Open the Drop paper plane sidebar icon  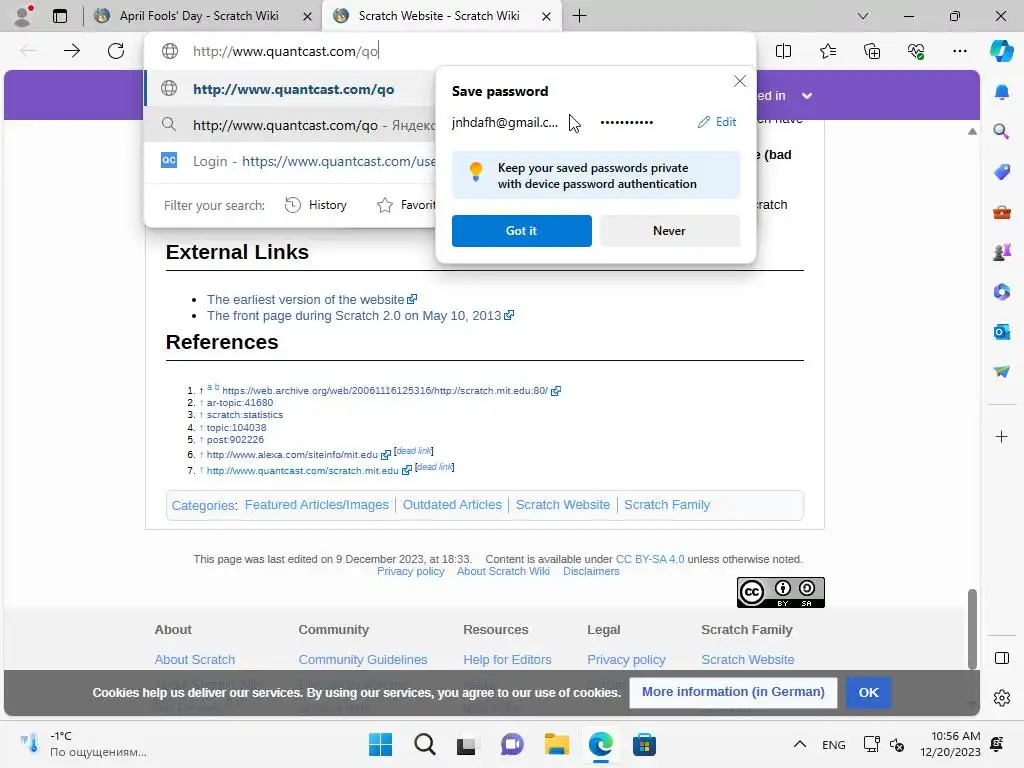[1002, 372]
